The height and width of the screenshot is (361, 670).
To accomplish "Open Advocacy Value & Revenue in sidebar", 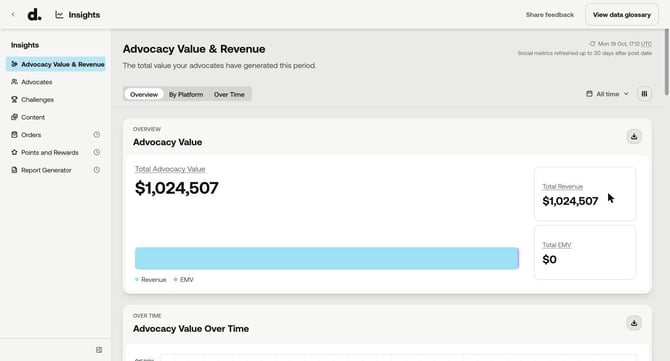I will [x=56, y=64].
